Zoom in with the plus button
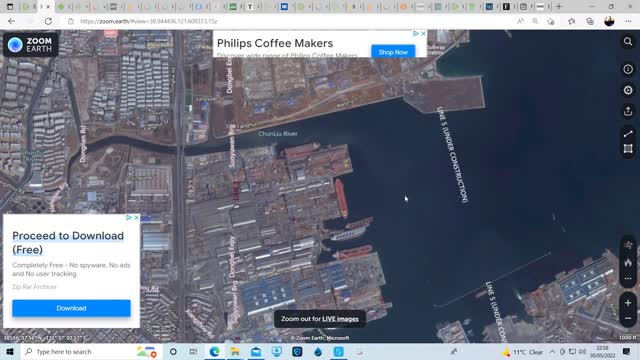This screenshot has height=360, width=640. [628, 303]
